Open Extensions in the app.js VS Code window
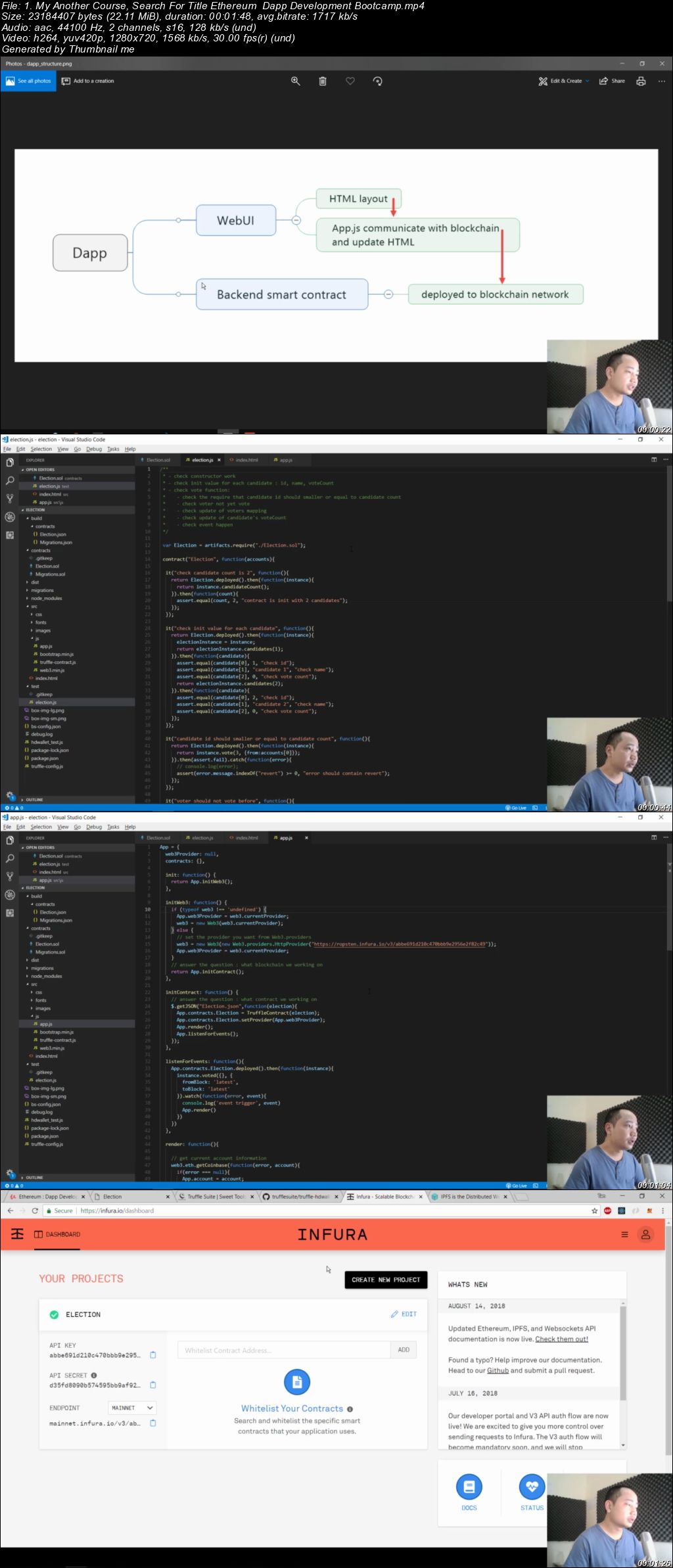The height and width of the screenshot is (1568, 673). click(10, 913)
